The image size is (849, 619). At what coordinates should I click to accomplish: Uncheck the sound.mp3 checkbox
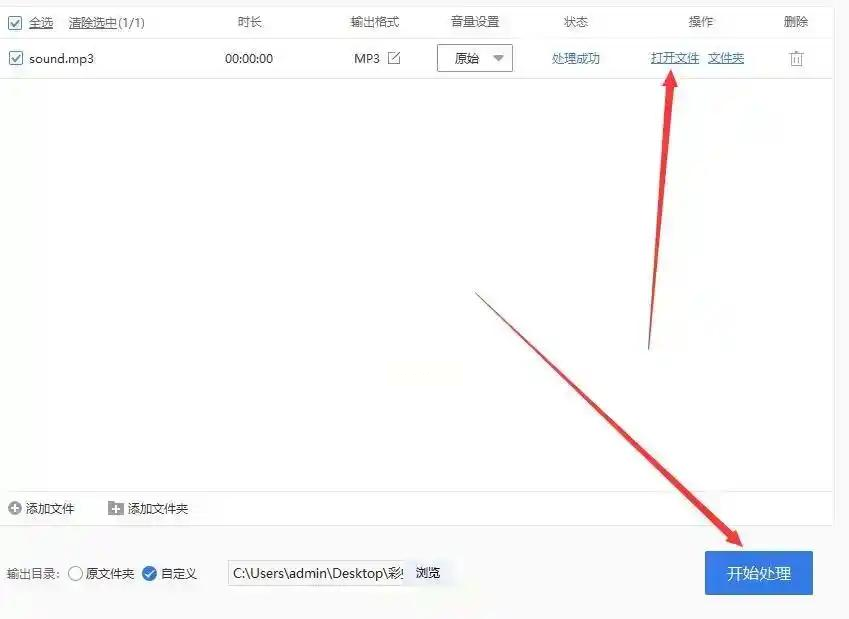(x=16, y=58)
